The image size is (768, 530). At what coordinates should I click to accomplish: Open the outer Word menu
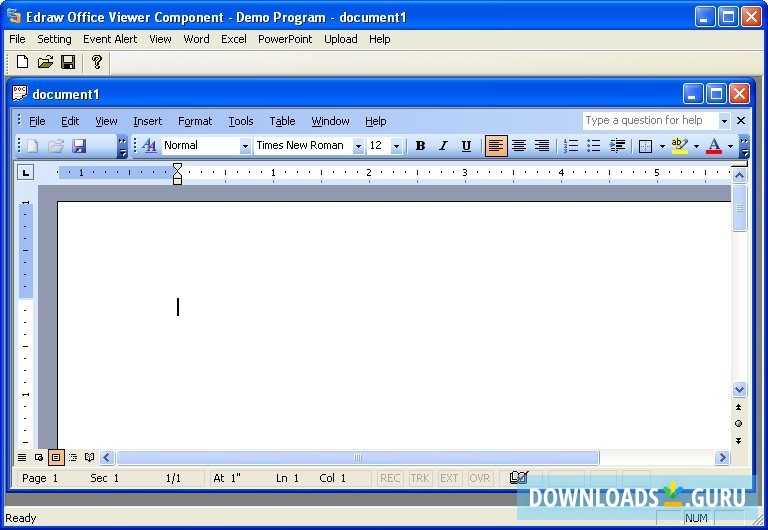coord(196,39)
